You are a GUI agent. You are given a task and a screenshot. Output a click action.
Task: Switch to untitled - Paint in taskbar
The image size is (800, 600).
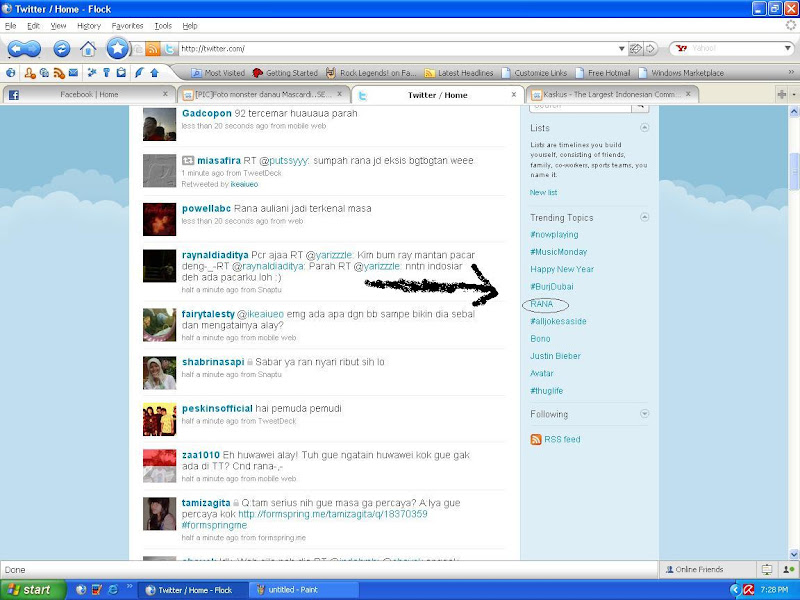(303, 590)
